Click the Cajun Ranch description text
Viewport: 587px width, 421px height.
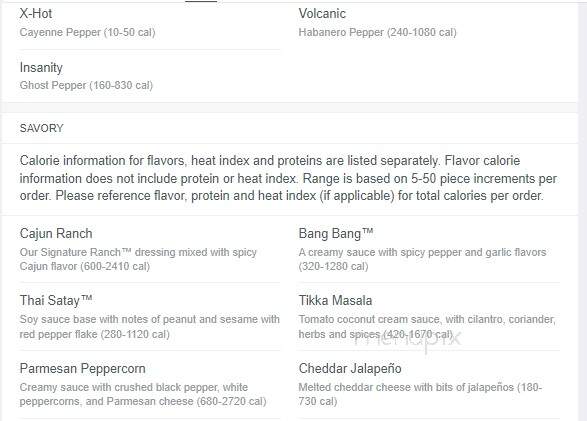(x=138, y=259)
